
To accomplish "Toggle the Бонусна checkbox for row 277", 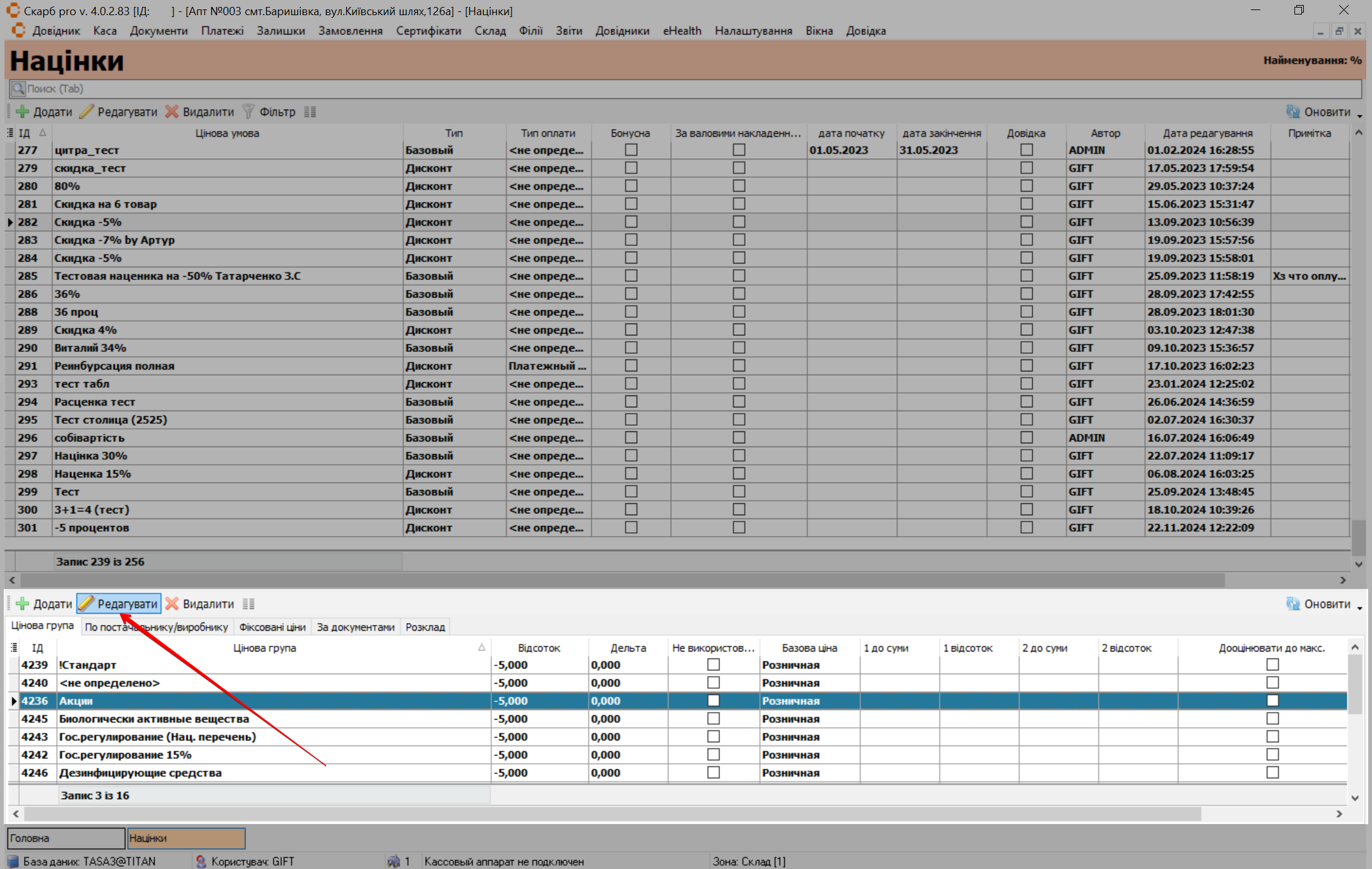I will pos(631,150).
